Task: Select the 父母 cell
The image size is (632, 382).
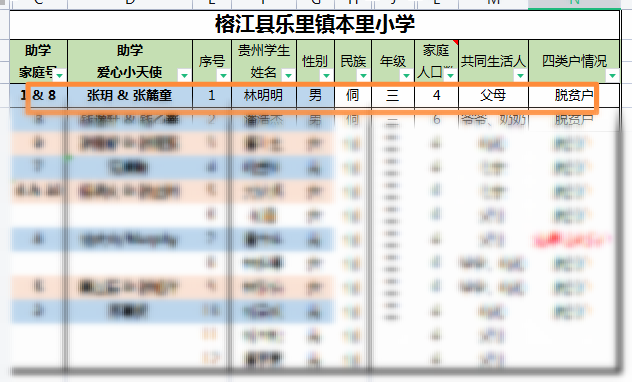Action: 493,96
